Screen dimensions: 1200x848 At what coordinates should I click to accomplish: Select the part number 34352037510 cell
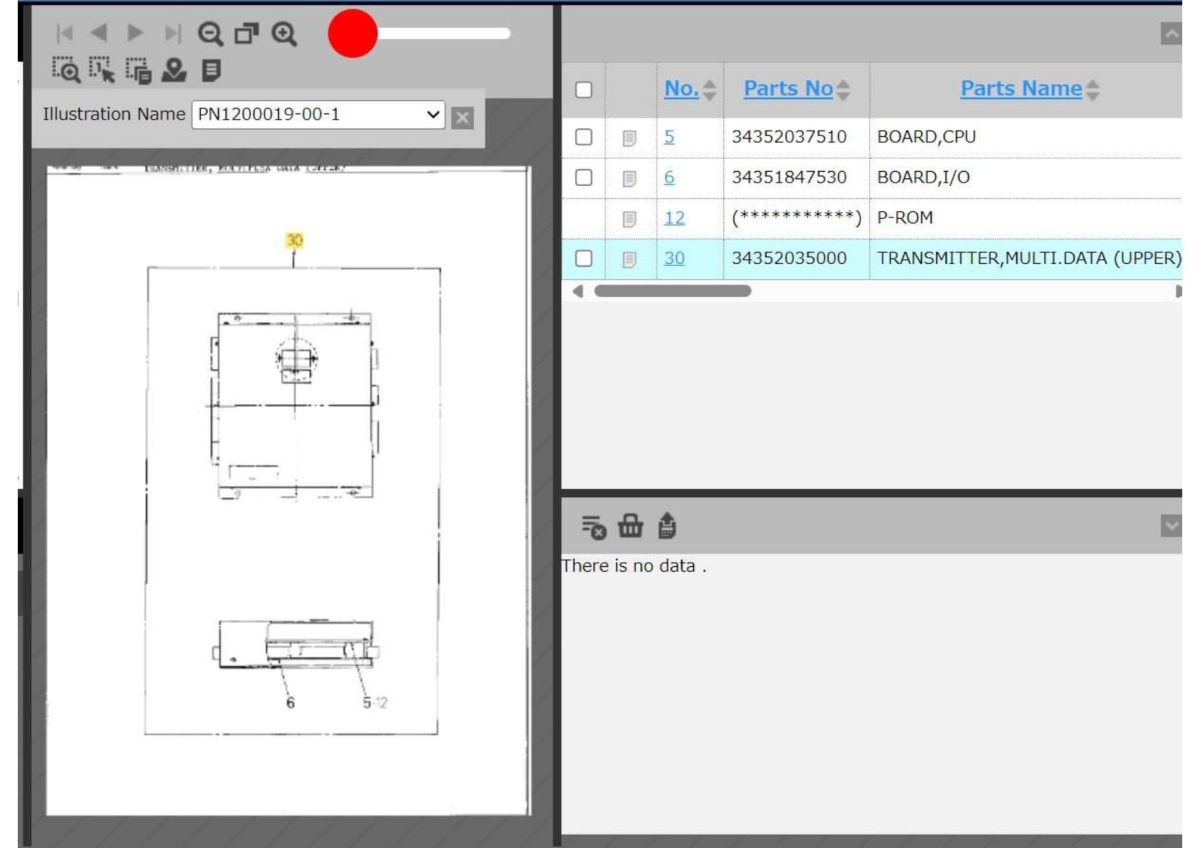(x=796, y=138)
